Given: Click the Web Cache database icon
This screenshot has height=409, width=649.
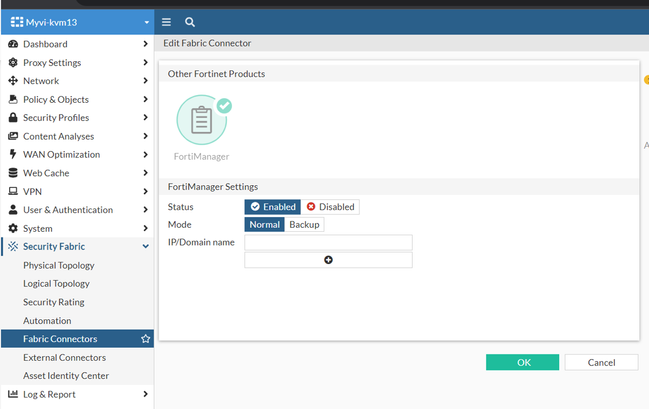Looking at the screenshot, I should tap(13, 173).
